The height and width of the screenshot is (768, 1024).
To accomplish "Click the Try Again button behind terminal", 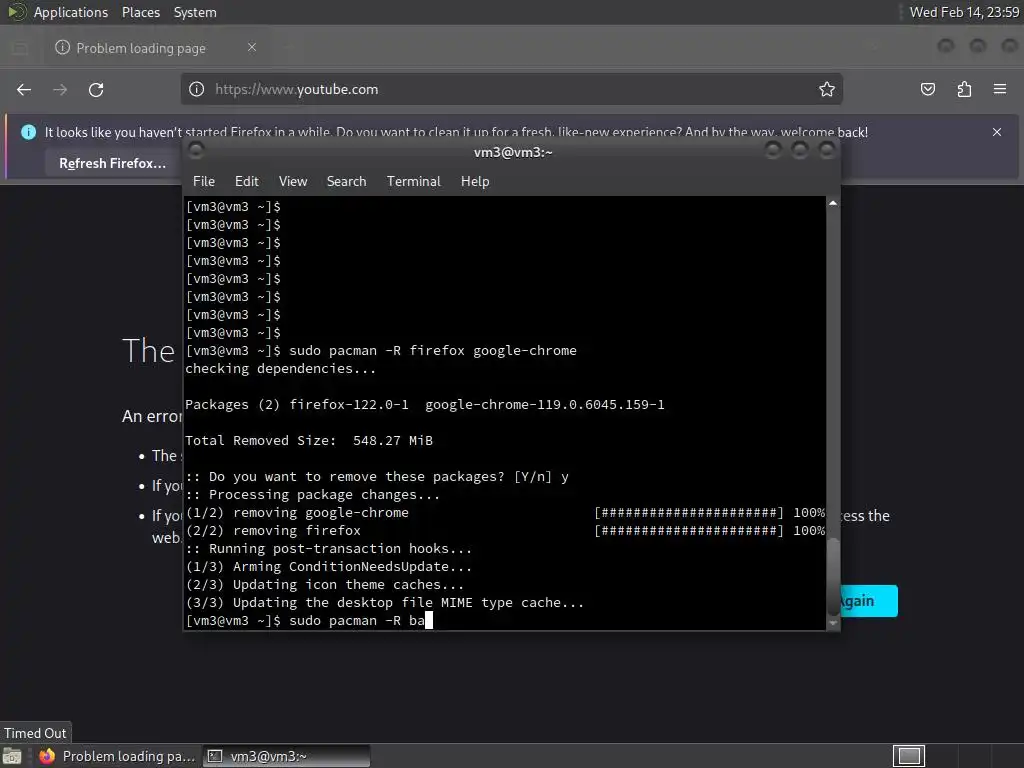I will click(x=869, y=601).
